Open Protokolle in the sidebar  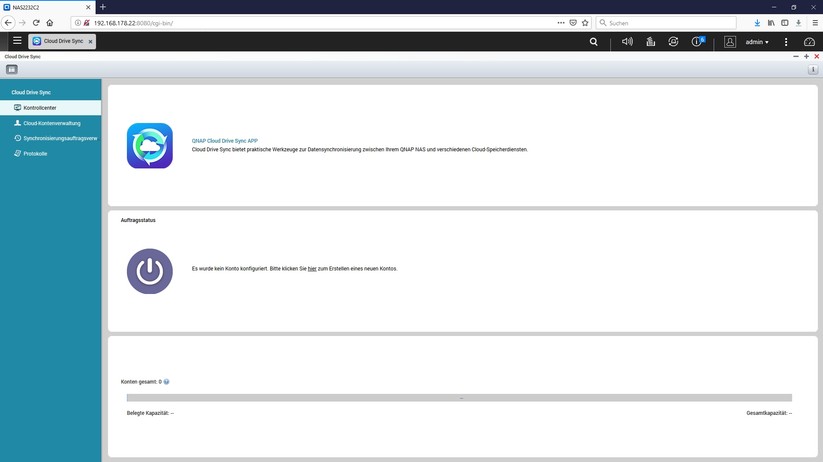35,154
